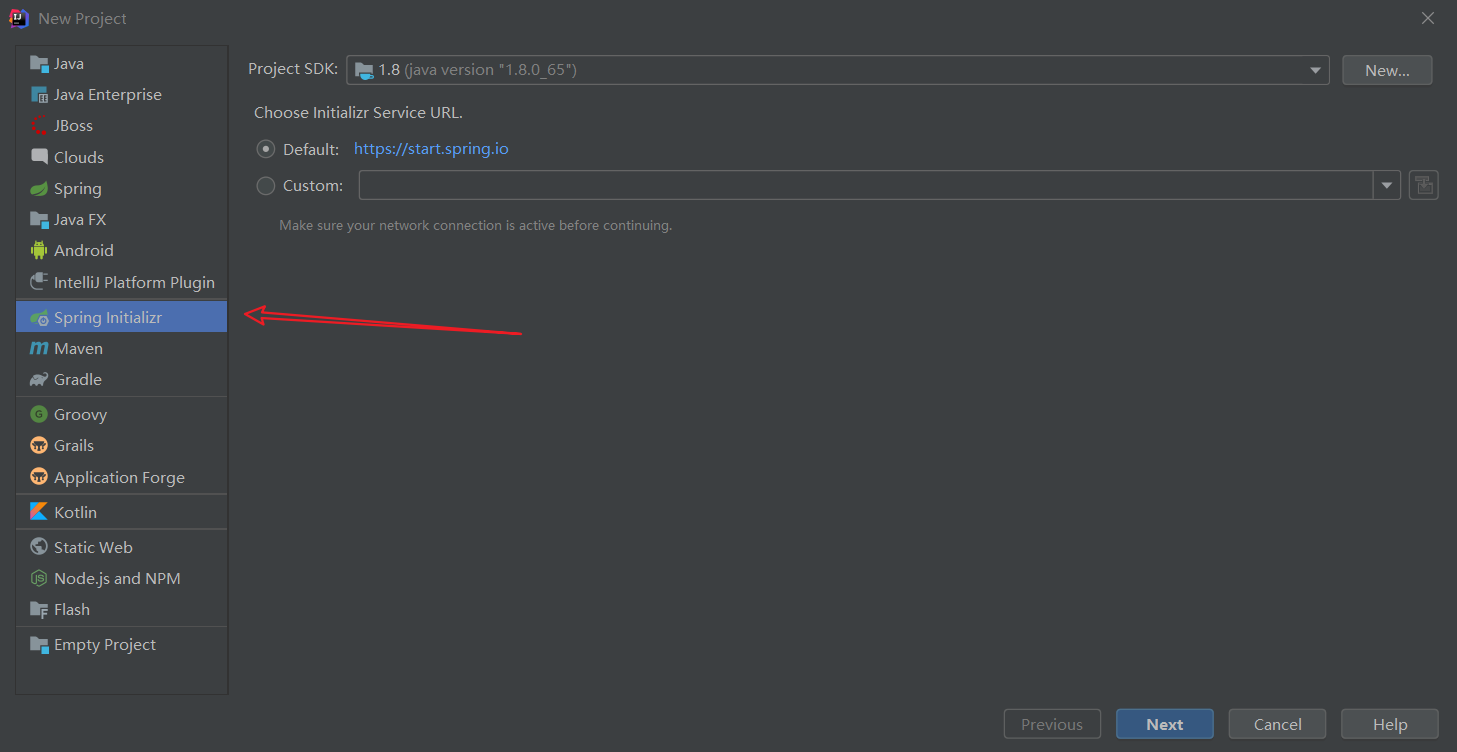
Task: Click the Java FX folder icon
Action: [x=39, y=219]
